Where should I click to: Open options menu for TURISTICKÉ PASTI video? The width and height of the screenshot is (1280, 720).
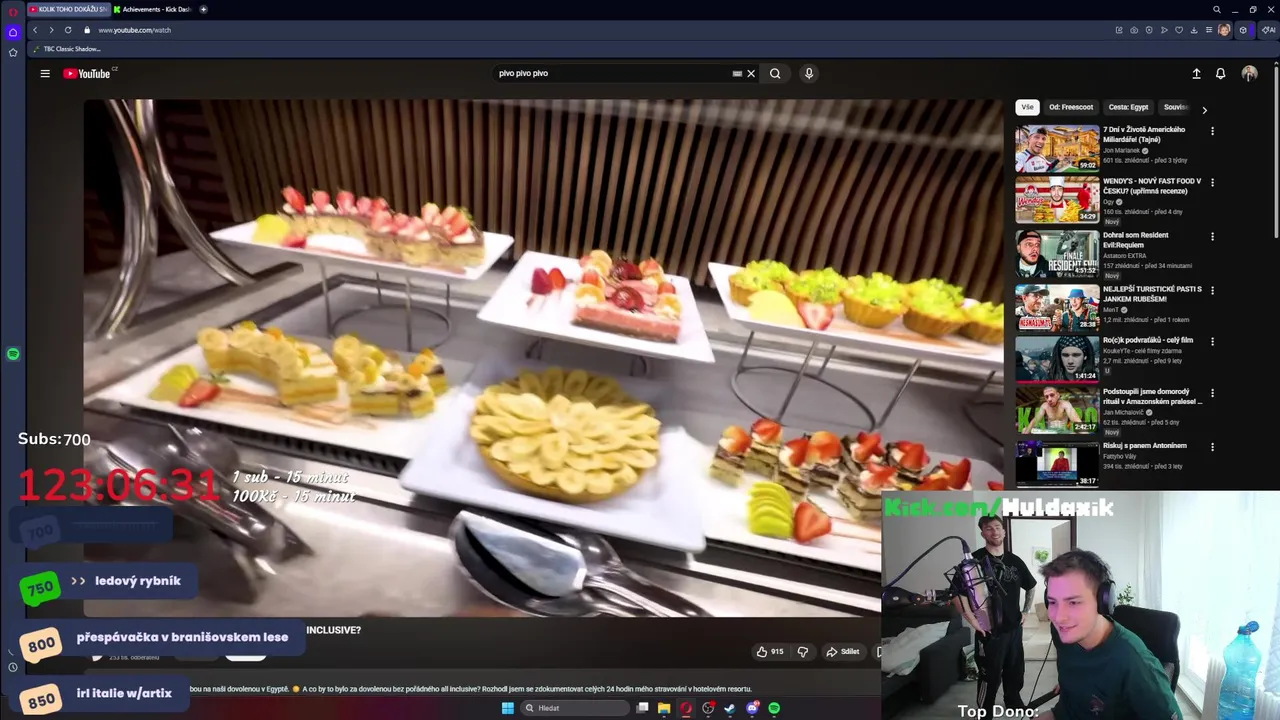pyautogui.click(x=1212, y=290)
